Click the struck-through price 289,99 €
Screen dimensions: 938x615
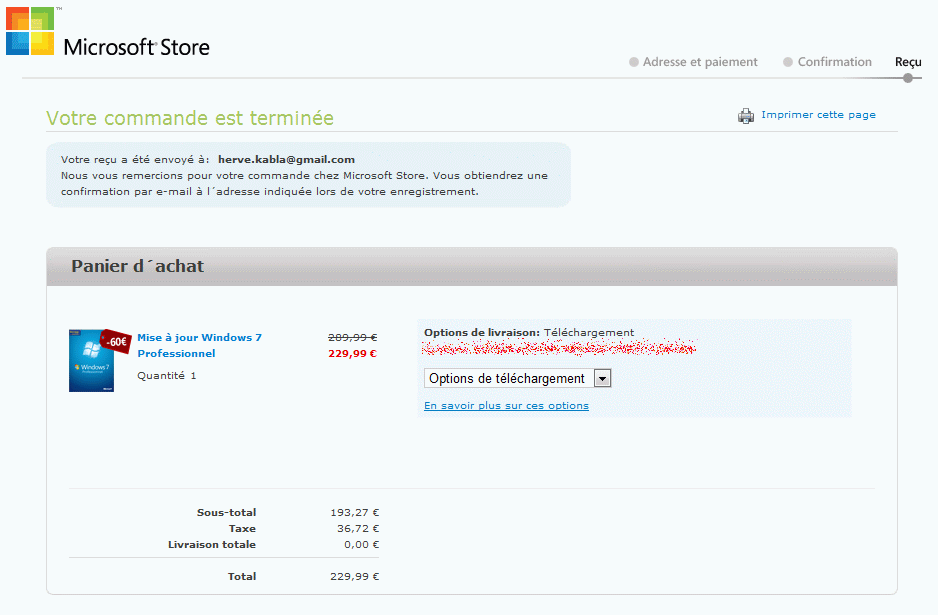point(352,337)
